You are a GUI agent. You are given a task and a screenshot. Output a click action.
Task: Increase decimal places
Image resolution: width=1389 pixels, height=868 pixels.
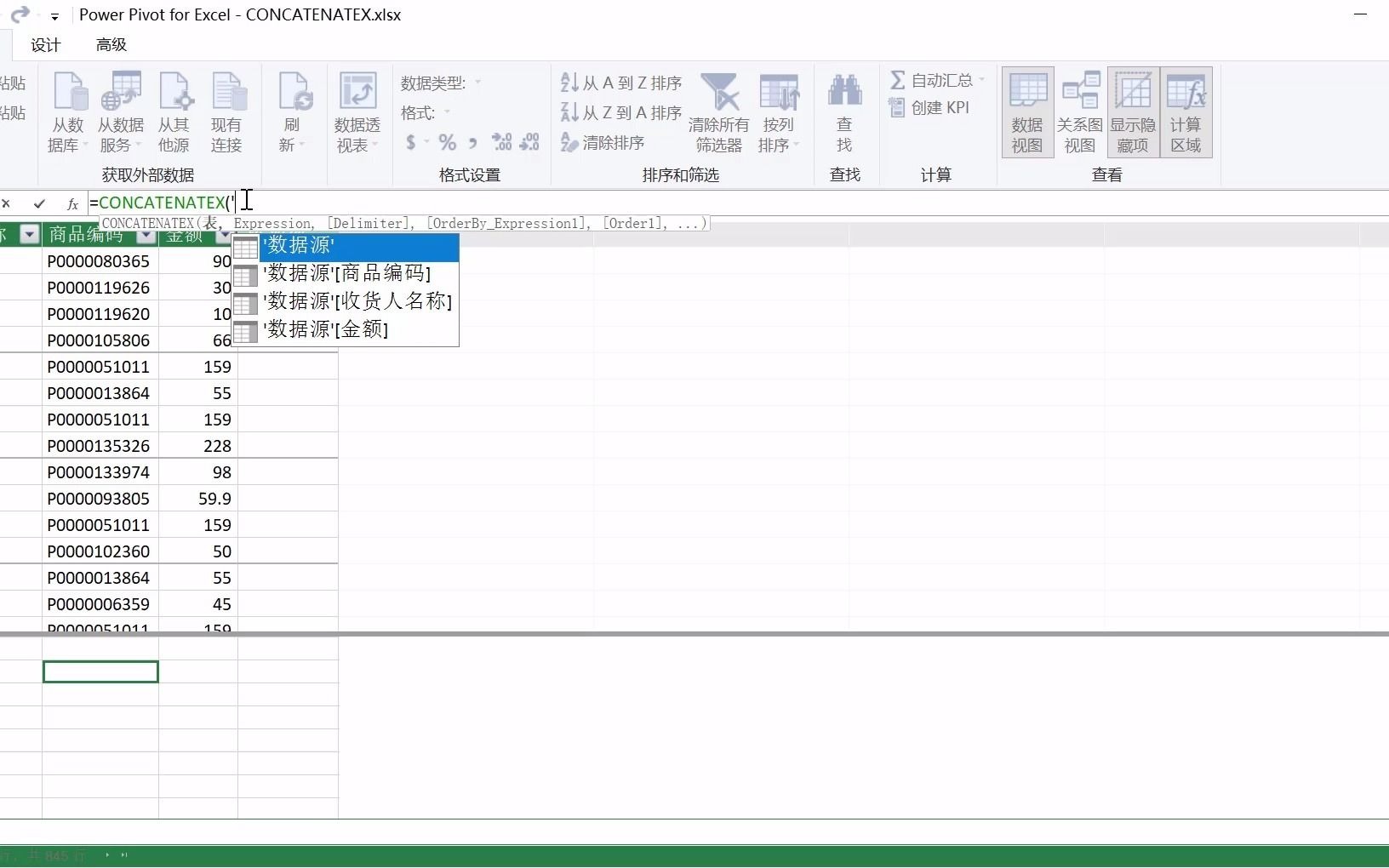(x=502, y=142)
